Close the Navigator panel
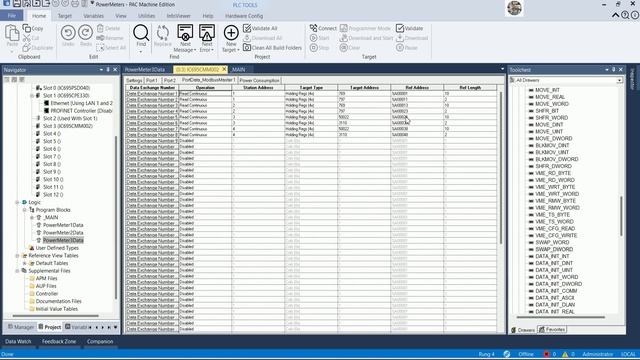 pyautogui.click(x=115, y=70)
